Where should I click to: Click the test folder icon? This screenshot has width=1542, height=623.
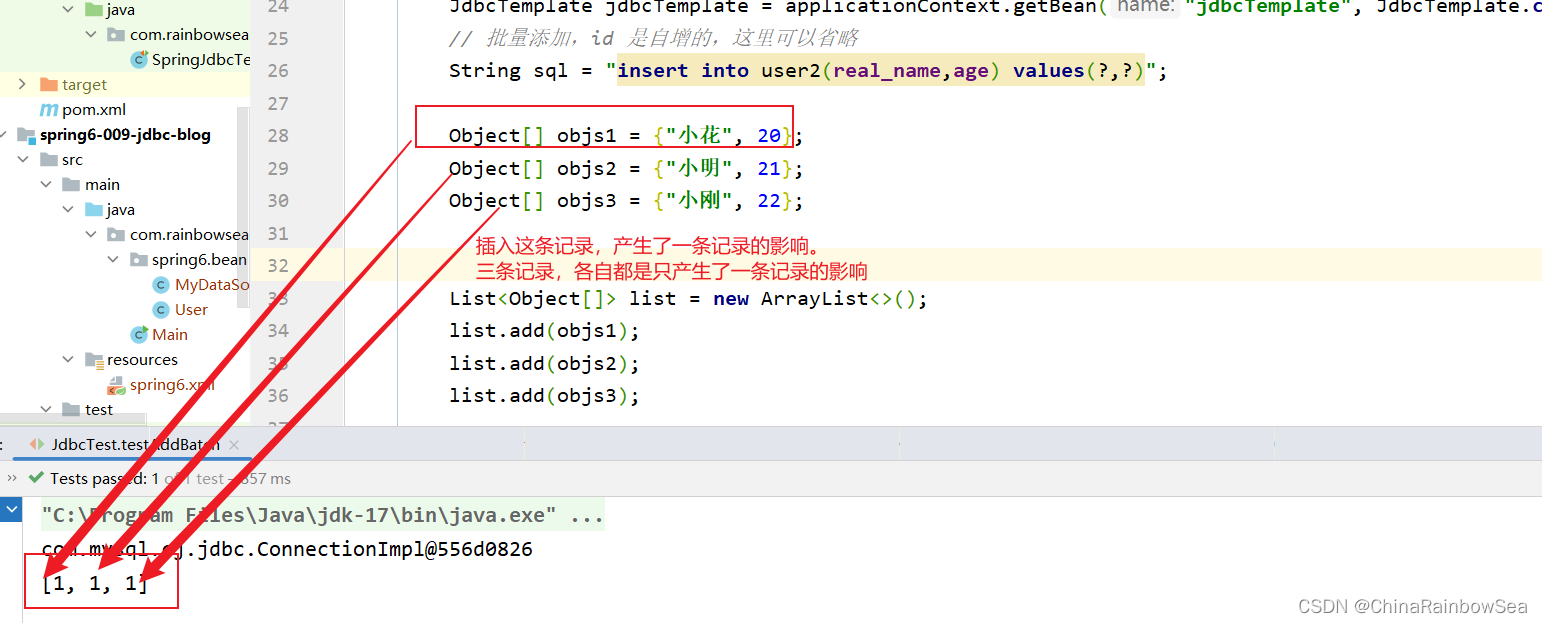click(x=71, y=410)
